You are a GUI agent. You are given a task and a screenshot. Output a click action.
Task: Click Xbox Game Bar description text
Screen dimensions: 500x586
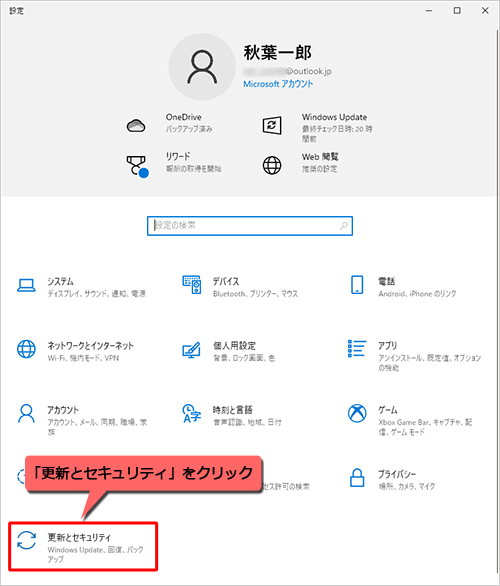pos(425,427)
